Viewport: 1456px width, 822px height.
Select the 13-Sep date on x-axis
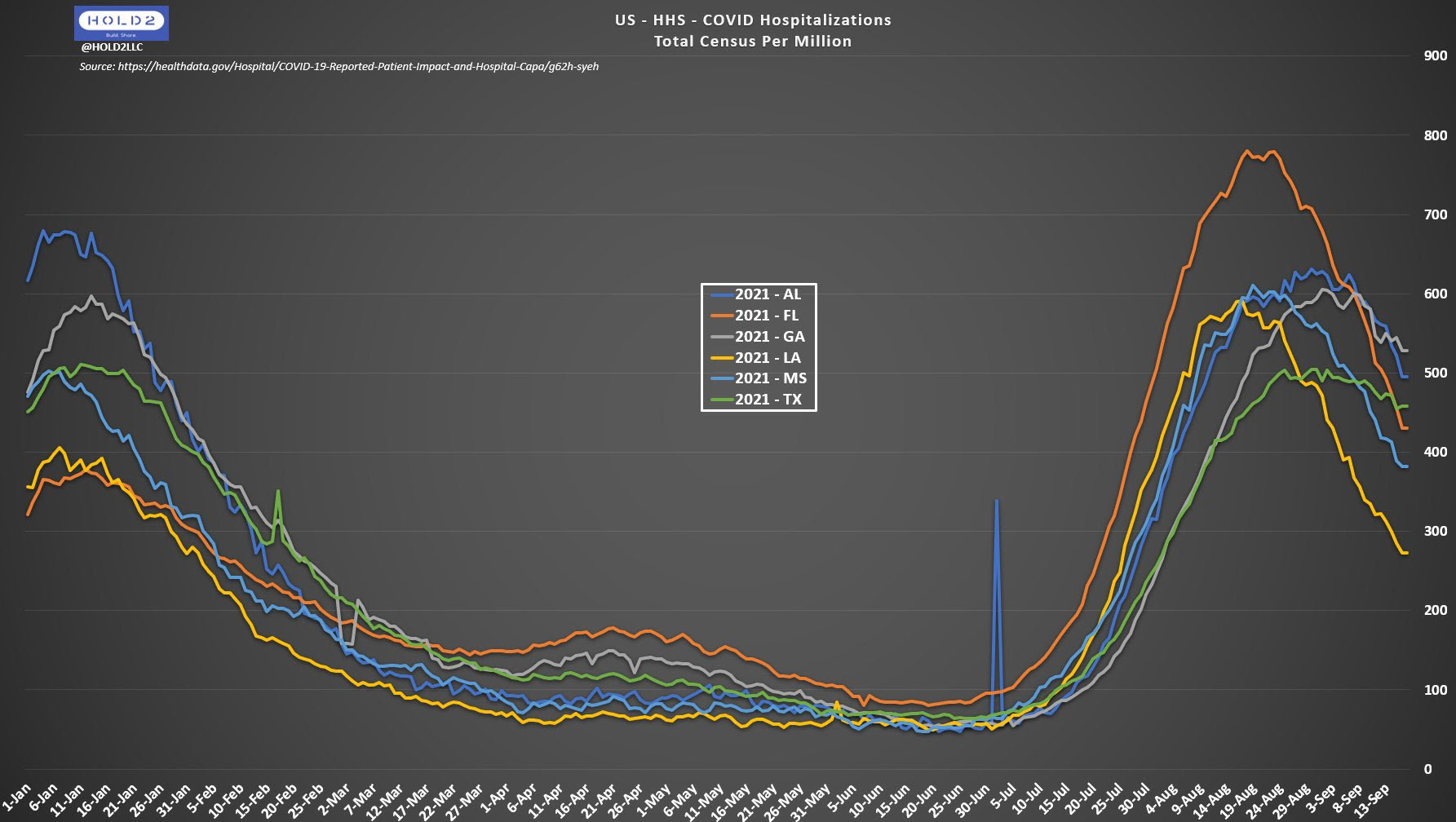(1373, 800)
